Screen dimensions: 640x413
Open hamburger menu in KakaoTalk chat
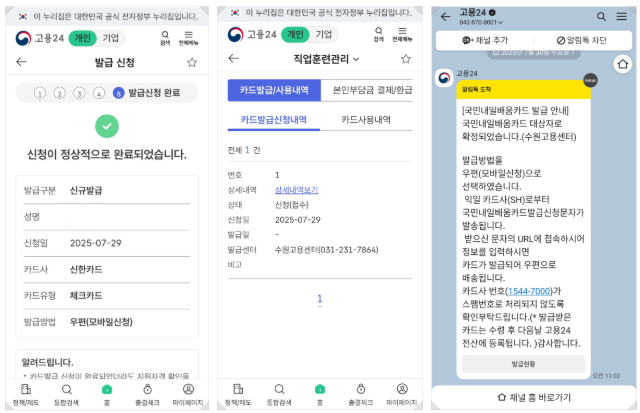tap(622, 17)
